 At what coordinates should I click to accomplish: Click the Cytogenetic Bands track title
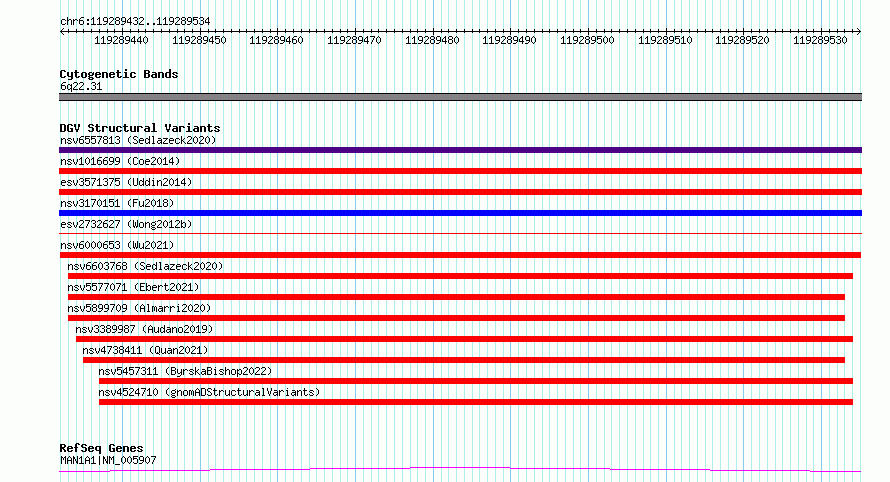(119, 74)
